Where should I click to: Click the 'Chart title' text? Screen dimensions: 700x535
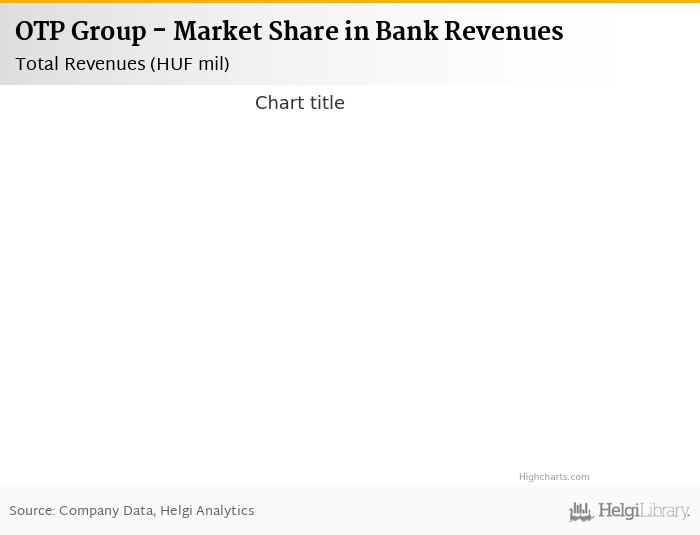(299, 103)
